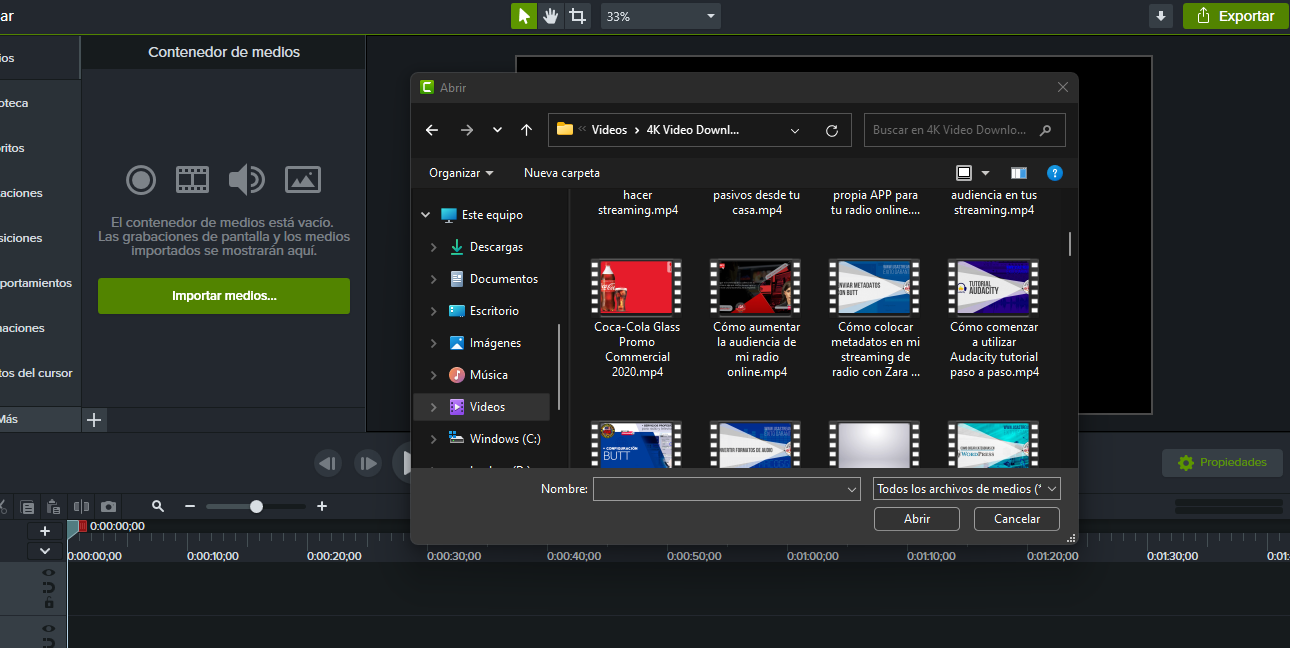The image size is (1290, 648).
Task: Click the download arrow icon beside Exportar
Action: 1160,16
